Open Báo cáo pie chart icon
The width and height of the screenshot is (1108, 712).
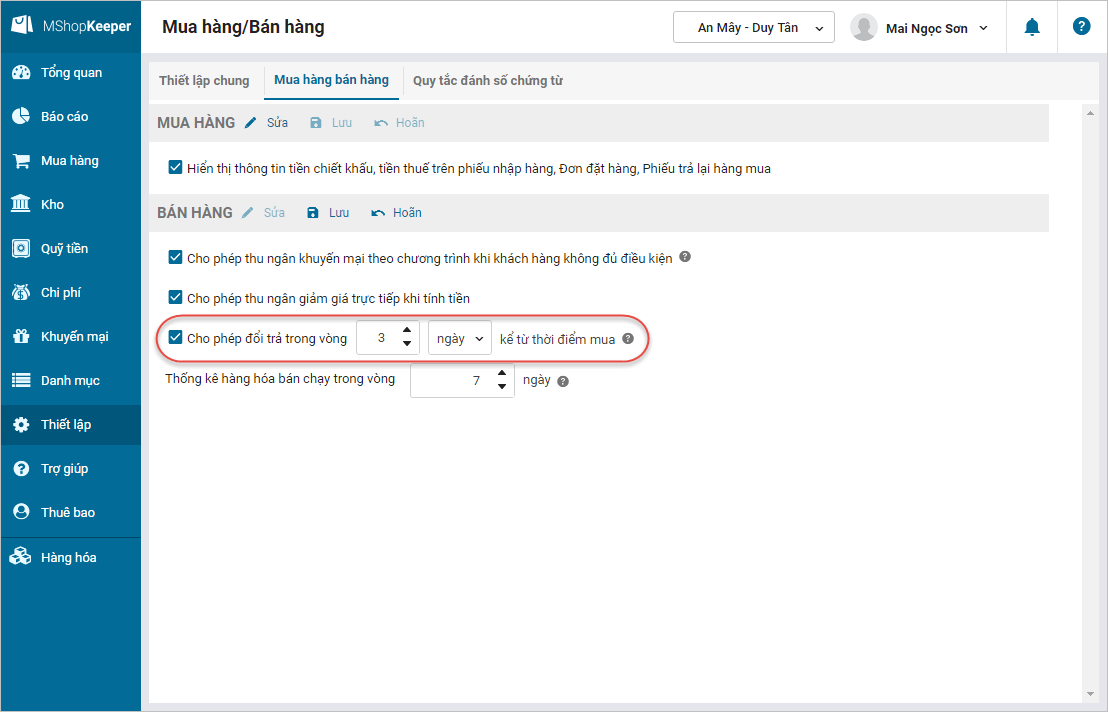pos(21,116)
